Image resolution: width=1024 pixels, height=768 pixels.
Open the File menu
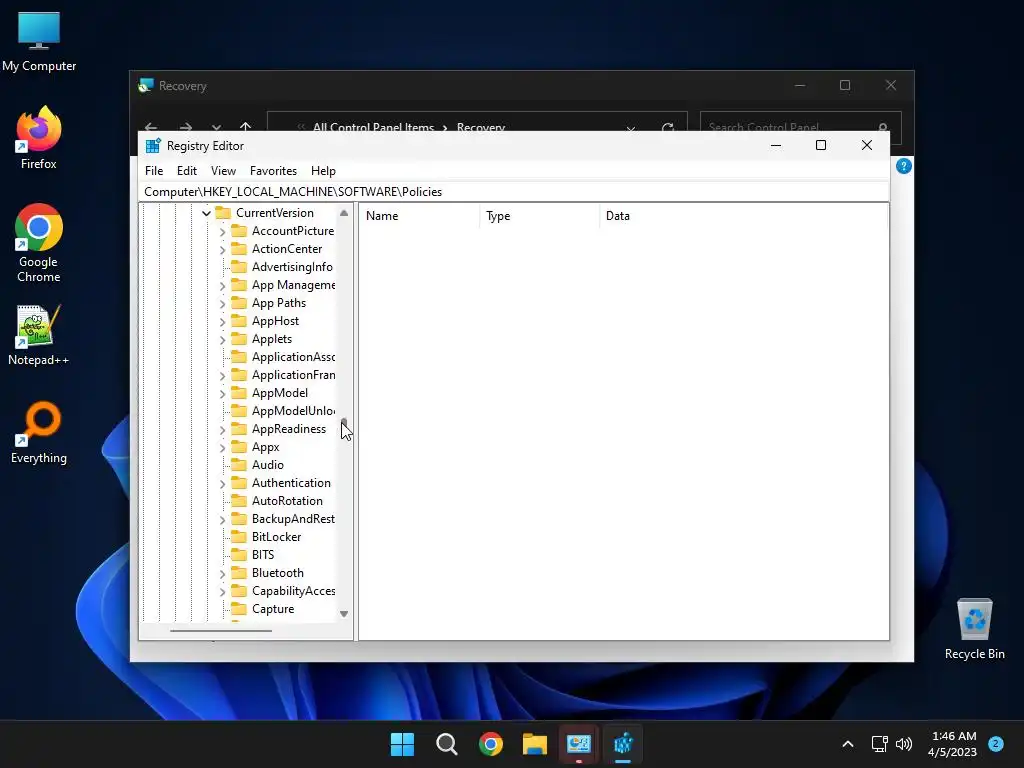pyautogui.click(x=154, y=170)
